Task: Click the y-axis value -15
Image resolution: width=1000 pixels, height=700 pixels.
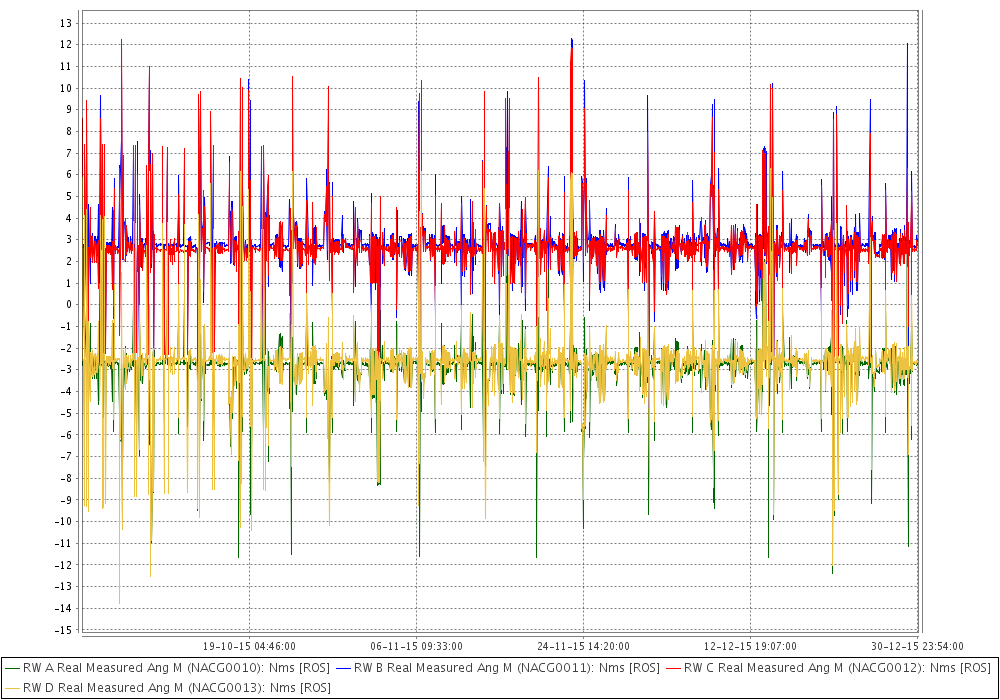Action: pyautogui.click(x=64, y=630)
